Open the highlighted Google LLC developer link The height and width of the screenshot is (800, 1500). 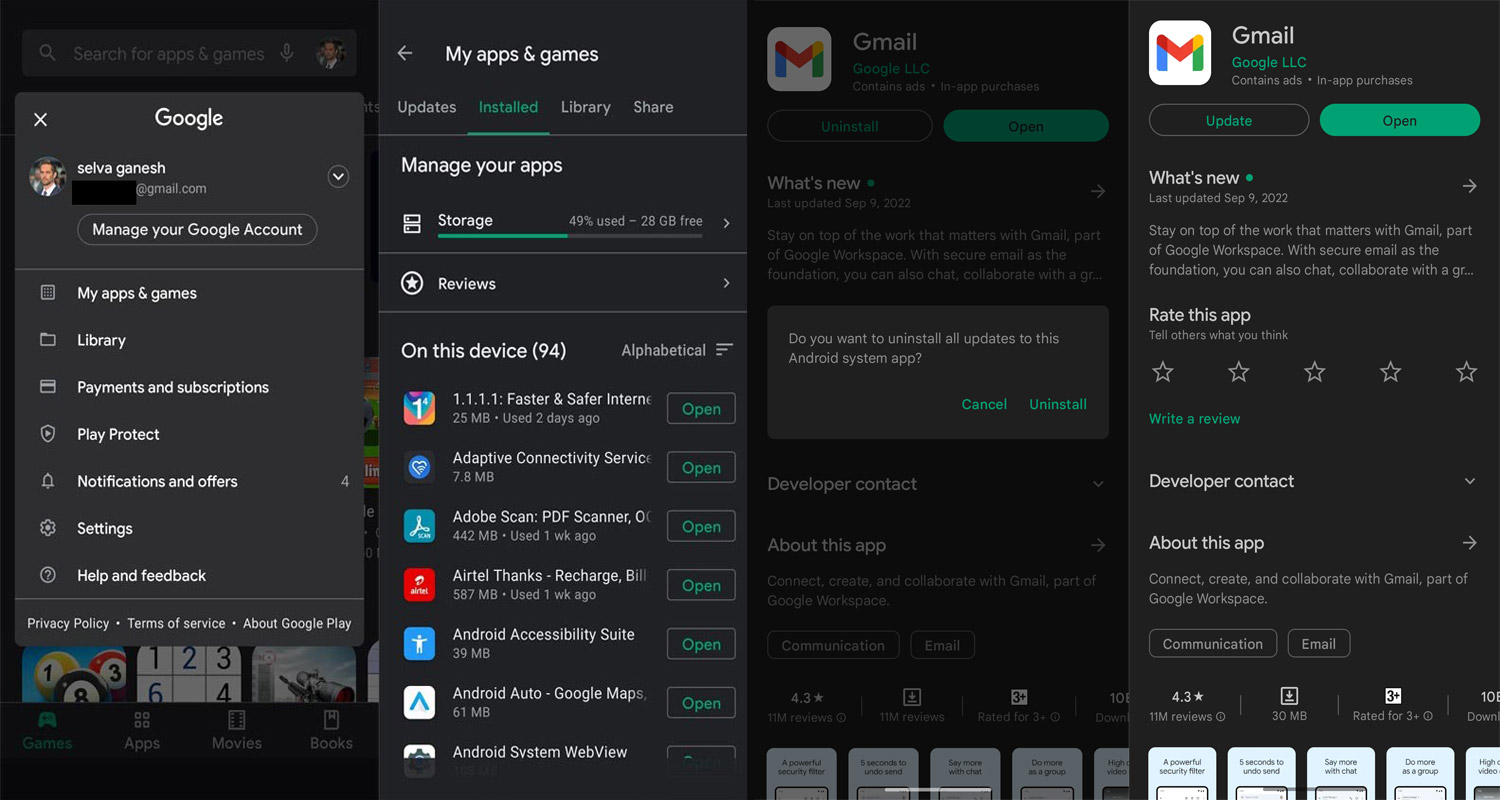(x=1269, y=62)
